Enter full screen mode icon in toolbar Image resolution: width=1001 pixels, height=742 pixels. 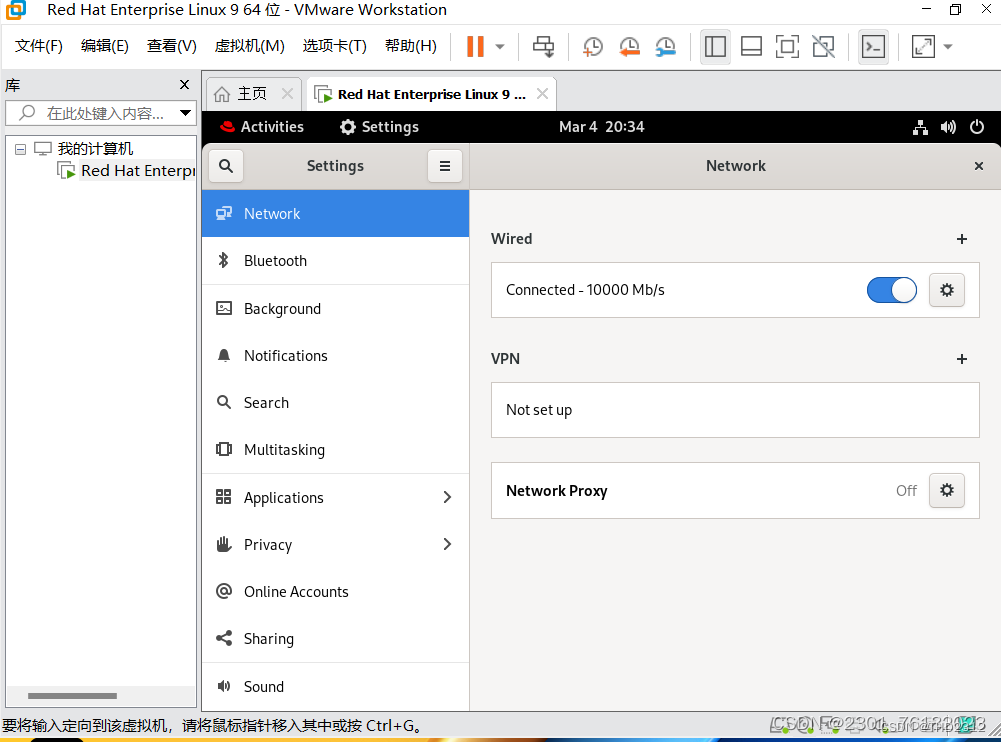pos(787,47)
